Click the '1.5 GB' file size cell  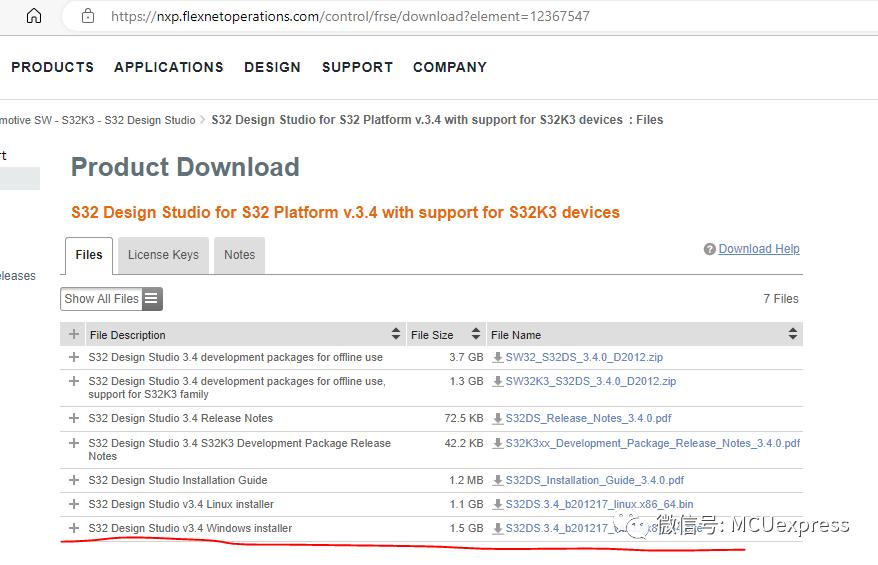466,529
